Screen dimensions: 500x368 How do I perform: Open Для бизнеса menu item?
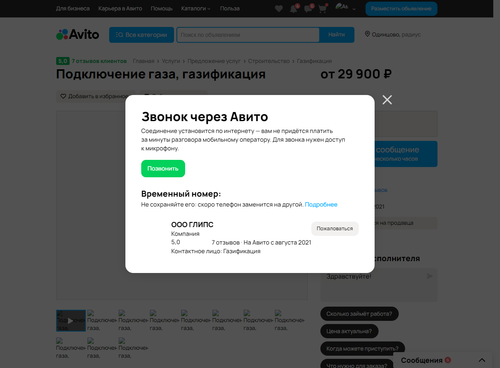[x=73, y=9]
